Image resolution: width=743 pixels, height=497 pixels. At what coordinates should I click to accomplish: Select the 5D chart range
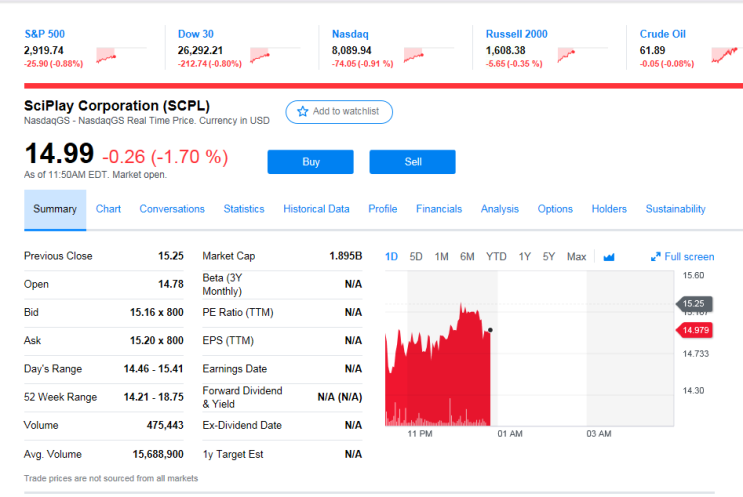pyautogui.click(x=416, y=257)
